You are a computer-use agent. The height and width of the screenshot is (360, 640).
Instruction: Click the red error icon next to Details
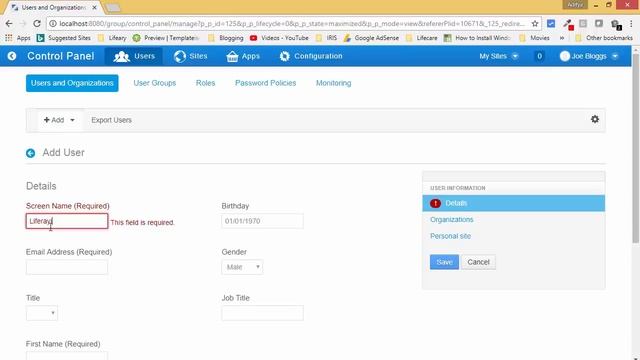435,203
